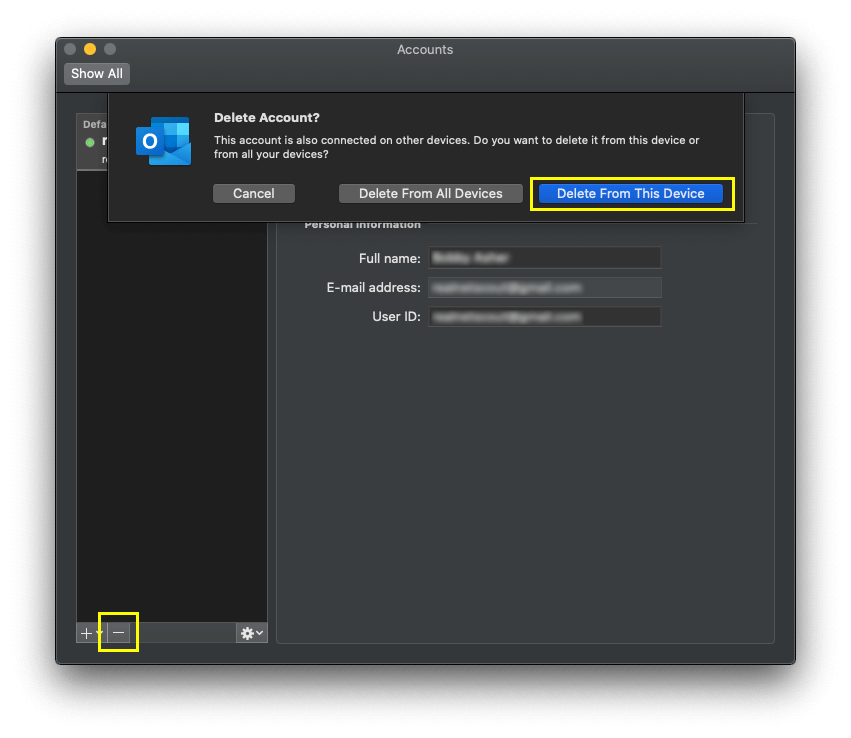
Task: Click the Full name input field
Action: click(x=544, y=258)
